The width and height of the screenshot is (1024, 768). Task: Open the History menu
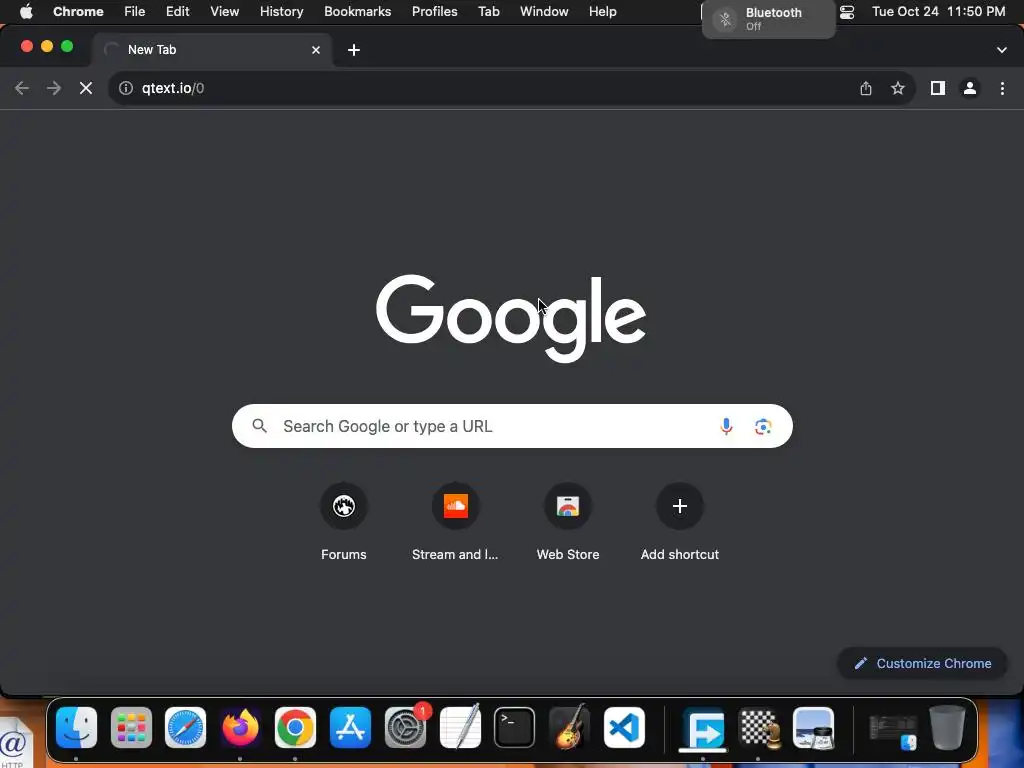coord(281,12)
